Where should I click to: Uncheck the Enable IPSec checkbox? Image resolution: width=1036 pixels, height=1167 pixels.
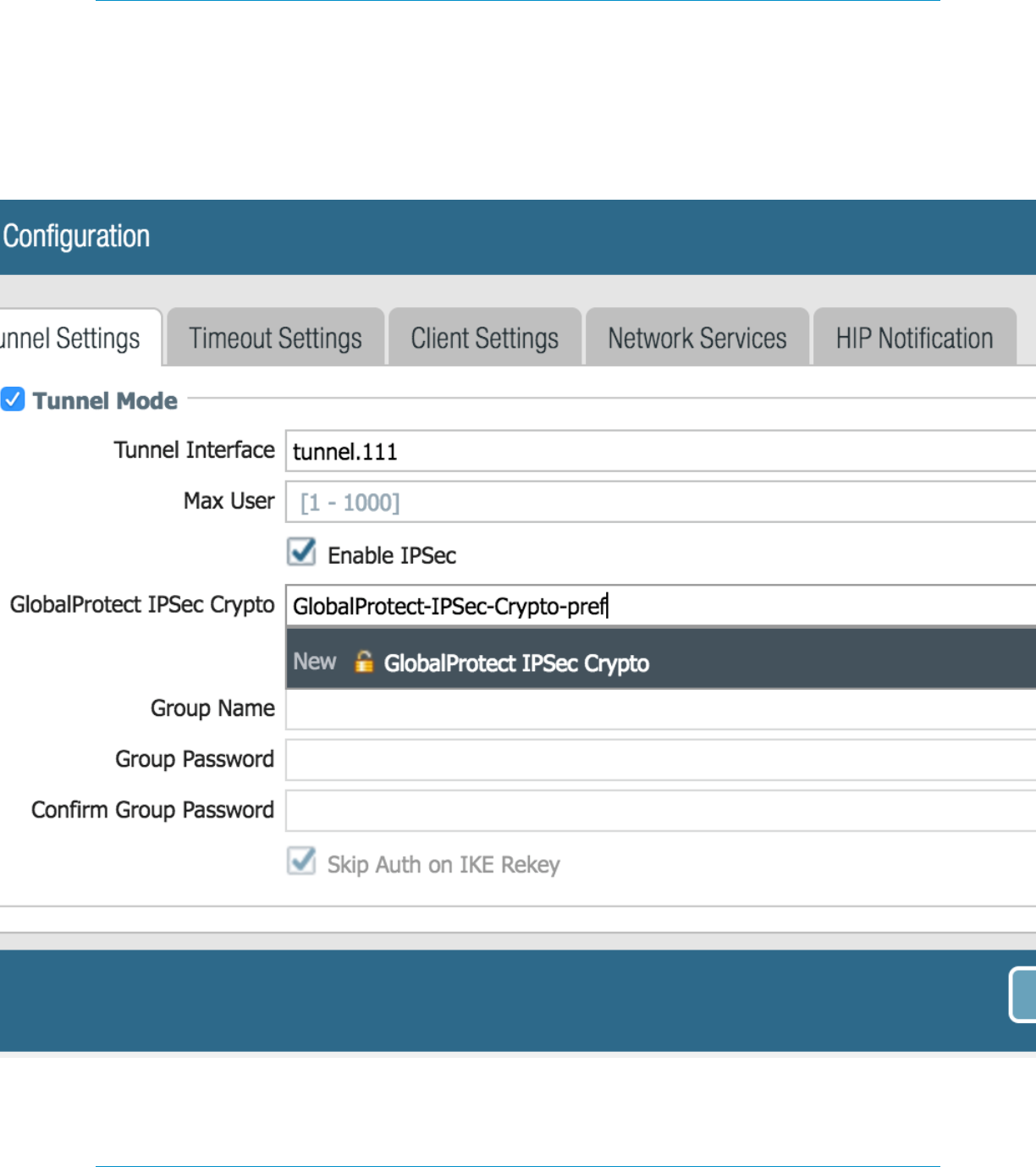tap(301, 552)
